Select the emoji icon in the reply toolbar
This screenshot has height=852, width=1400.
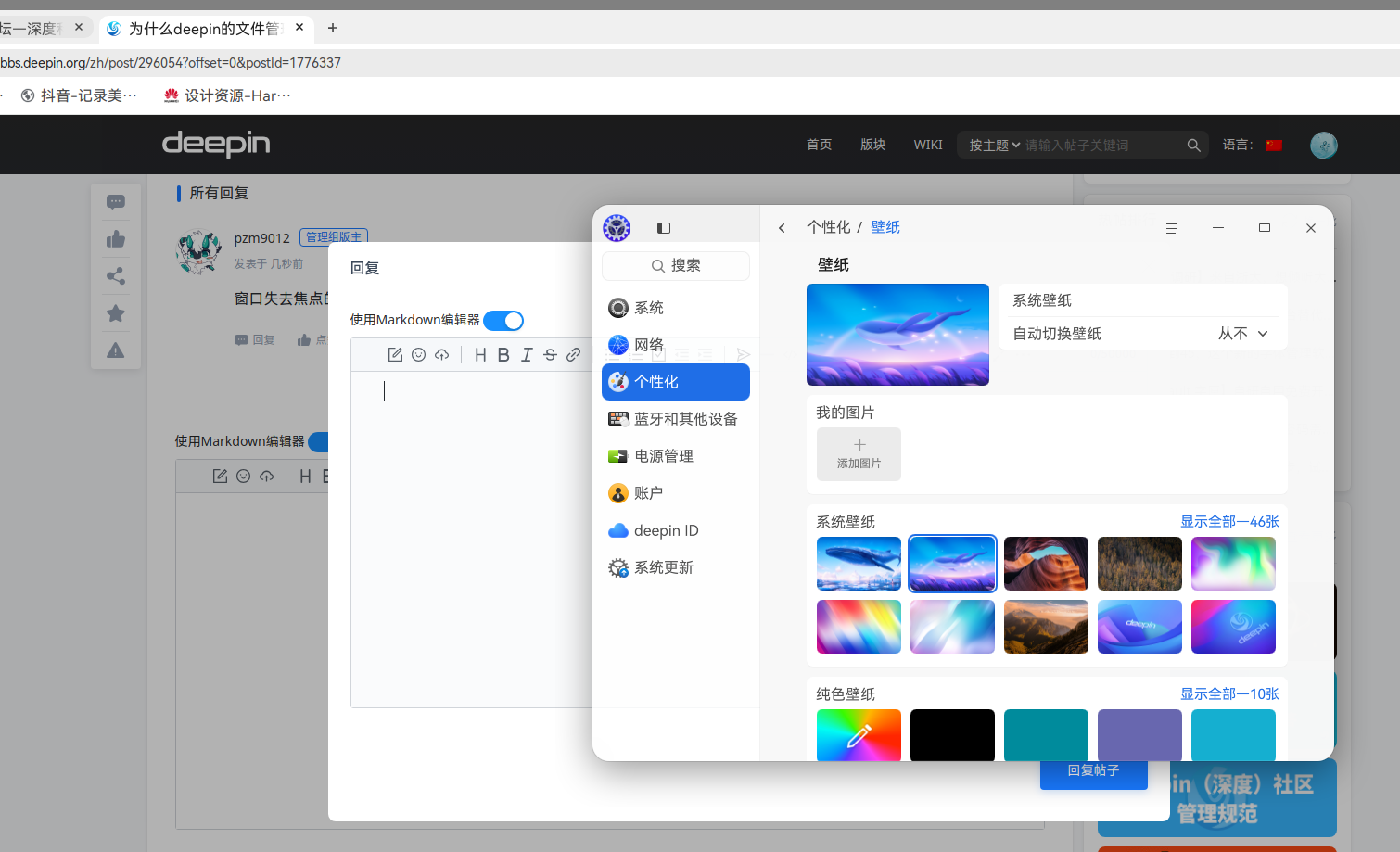[x=418, y=354]
